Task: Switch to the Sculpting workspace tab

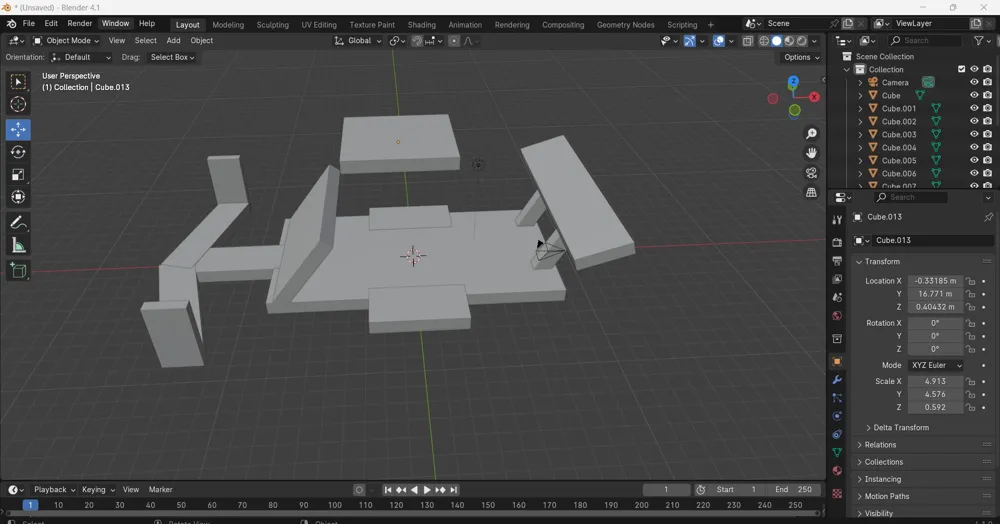Action: click(x=272, y=25)
